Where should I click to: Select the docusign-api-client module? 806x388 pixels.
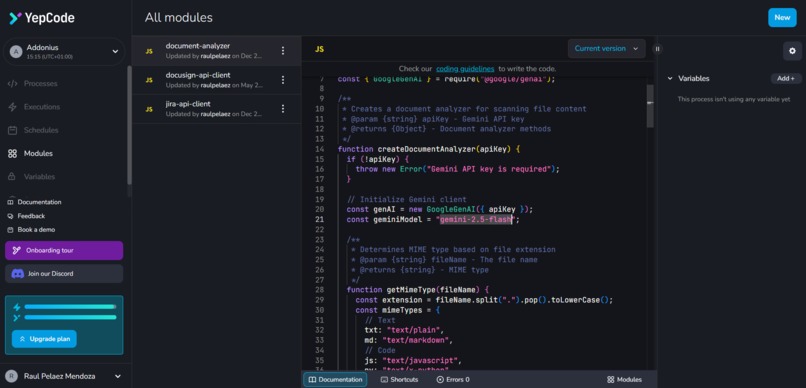click(x=216, y=80)
